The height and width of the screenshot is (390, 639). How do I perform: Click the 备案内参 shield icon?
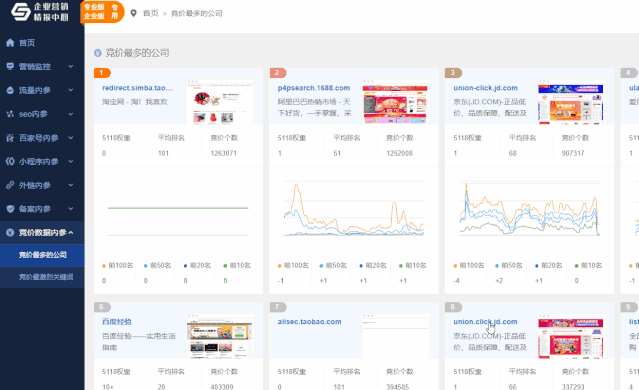(x=10, y=209)
